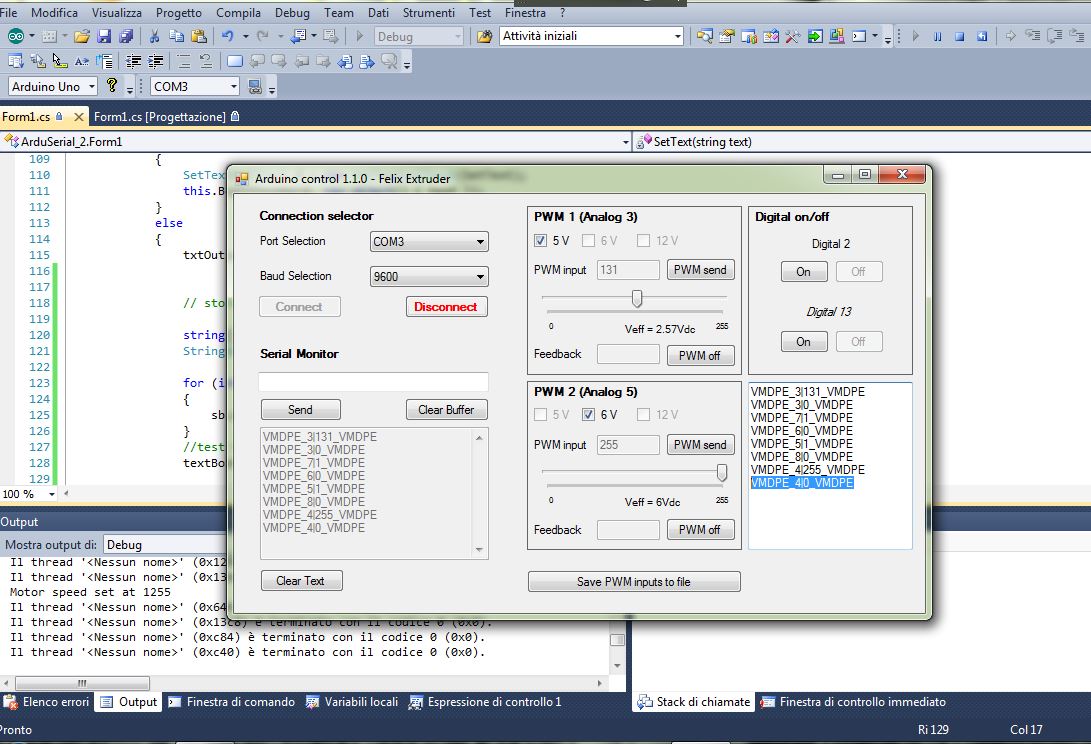Click the Cut scissors icon
Screen dimensions: 1091x744
(154, 36)
